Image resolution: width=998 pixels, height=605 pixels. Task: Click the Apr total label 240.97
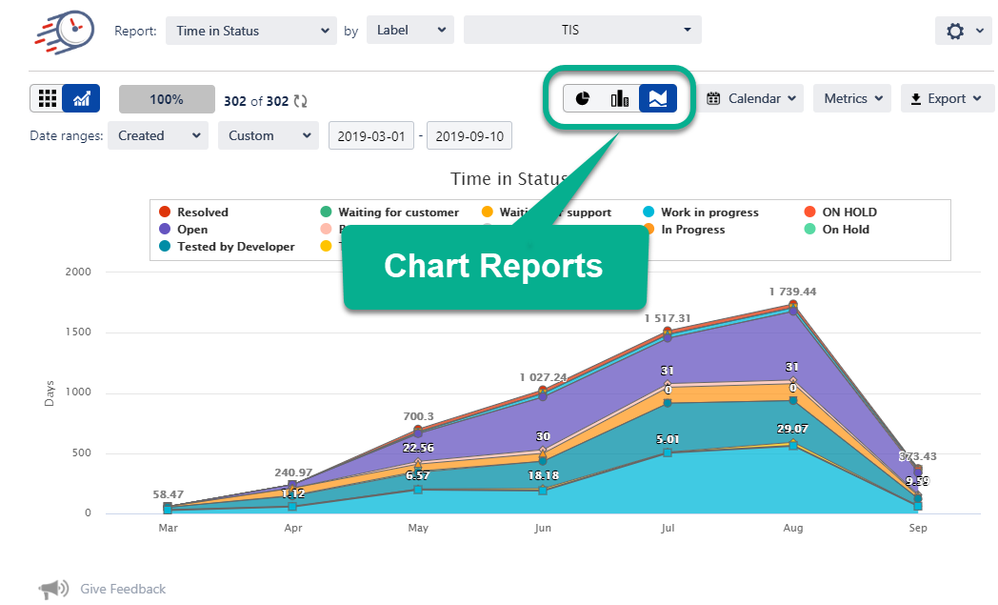[293, 472]
